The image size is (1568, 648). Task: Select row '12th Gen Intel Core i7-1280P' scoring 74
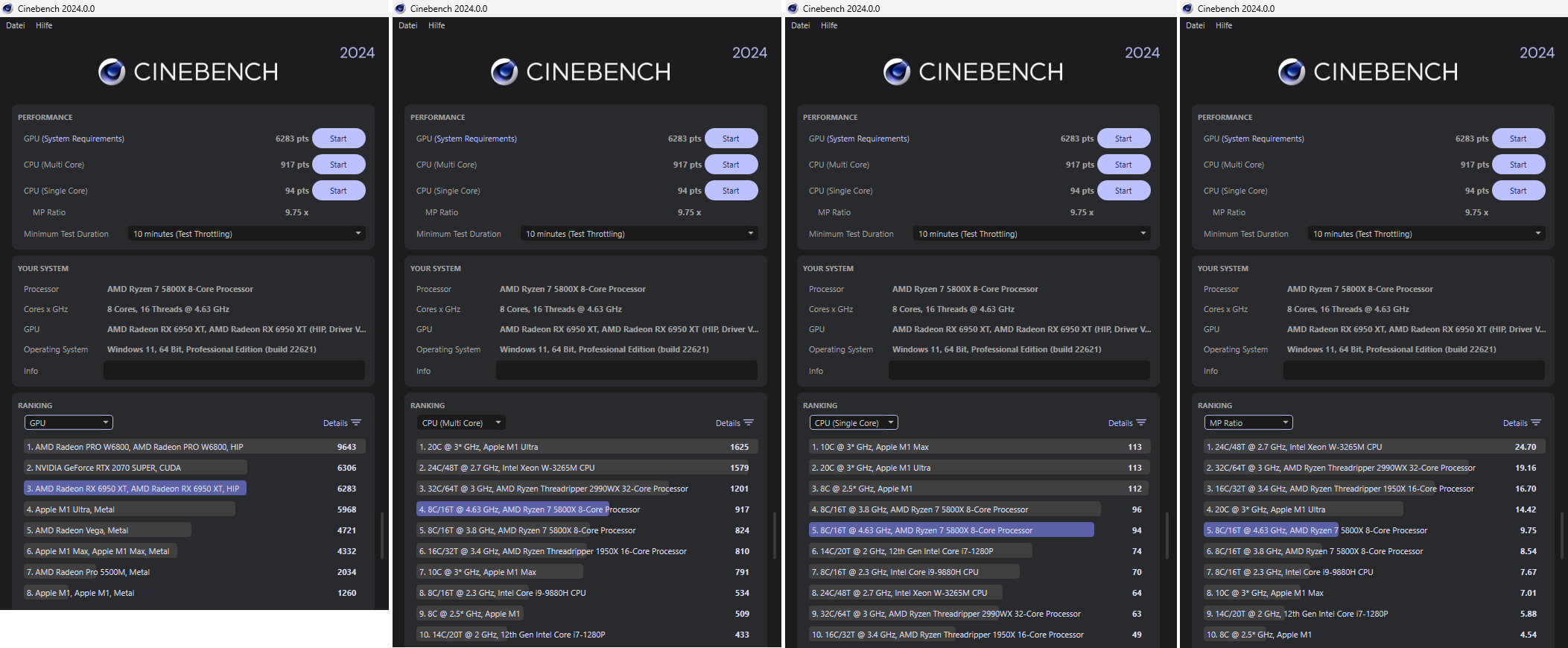980,551
